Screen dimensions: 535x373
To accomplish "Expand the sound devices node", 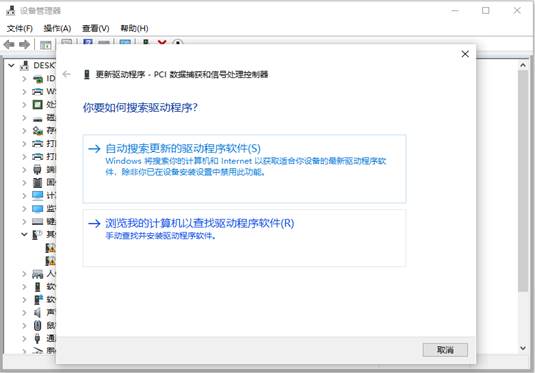I will click(24, 312).
